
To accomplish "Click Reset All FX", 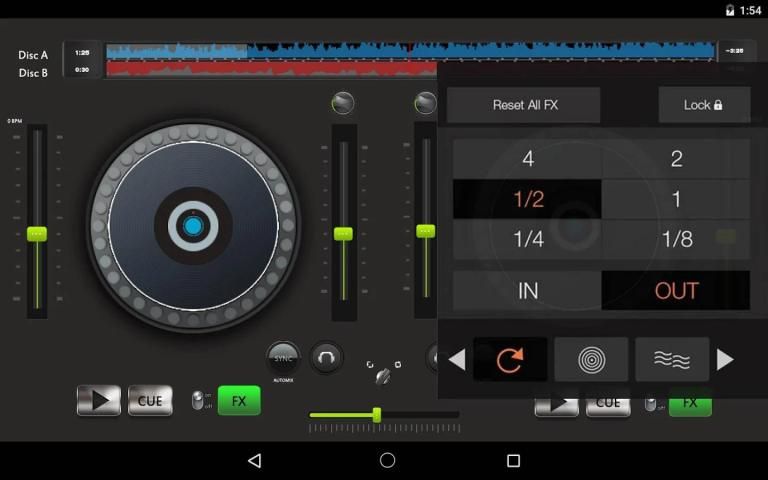I will click(524, 105).
